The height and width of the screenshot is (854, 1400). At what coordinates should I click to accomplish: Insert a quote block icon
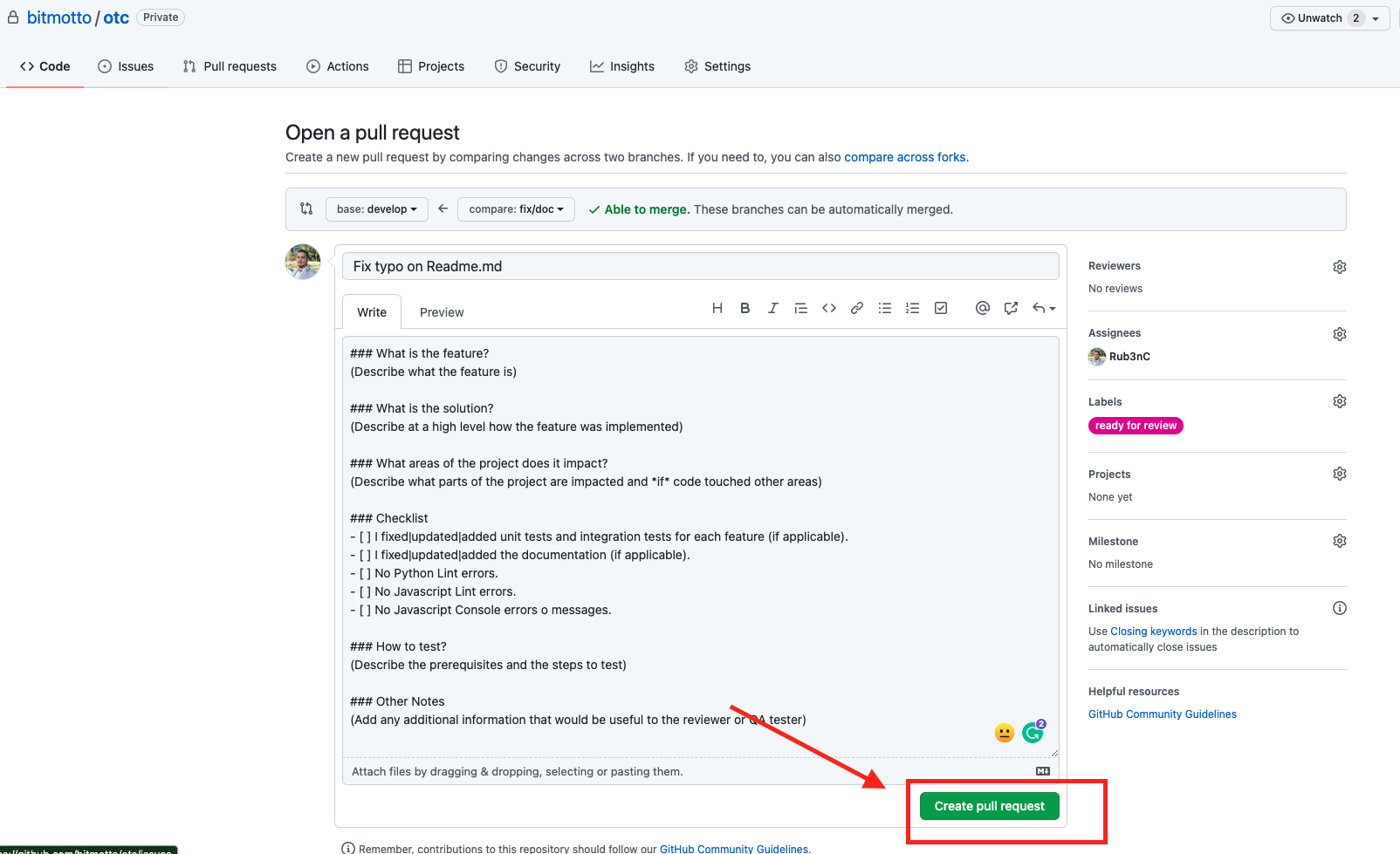[800, 308]
